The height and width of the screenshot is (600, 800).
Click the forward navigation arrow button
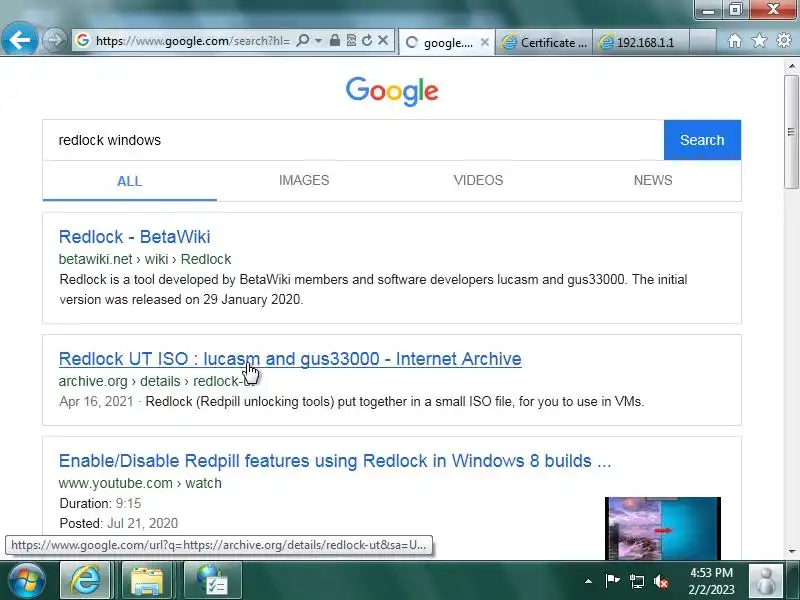(x=54, y=40)
